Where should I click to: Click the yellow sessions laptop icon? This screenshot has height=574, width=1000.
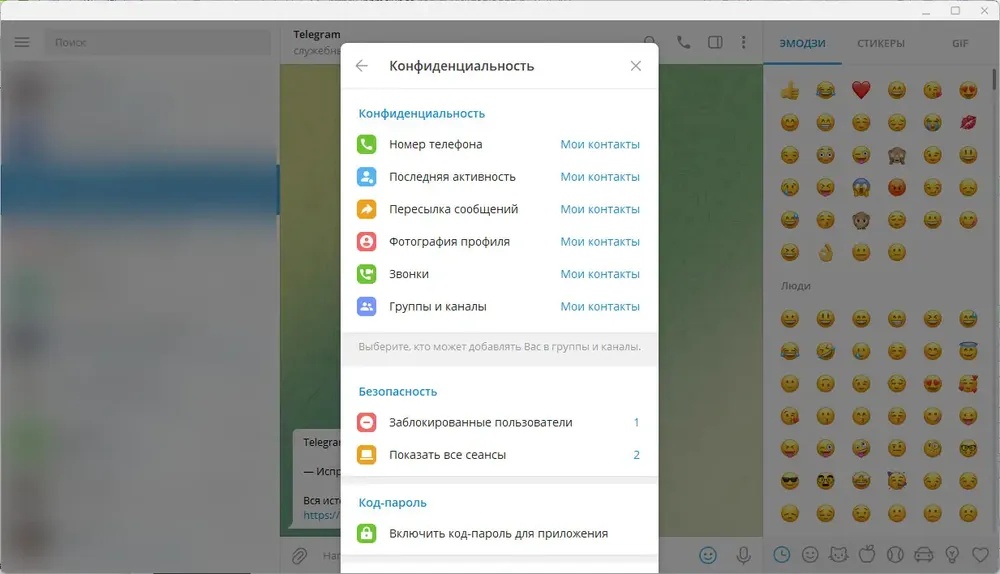coord(367,455)
